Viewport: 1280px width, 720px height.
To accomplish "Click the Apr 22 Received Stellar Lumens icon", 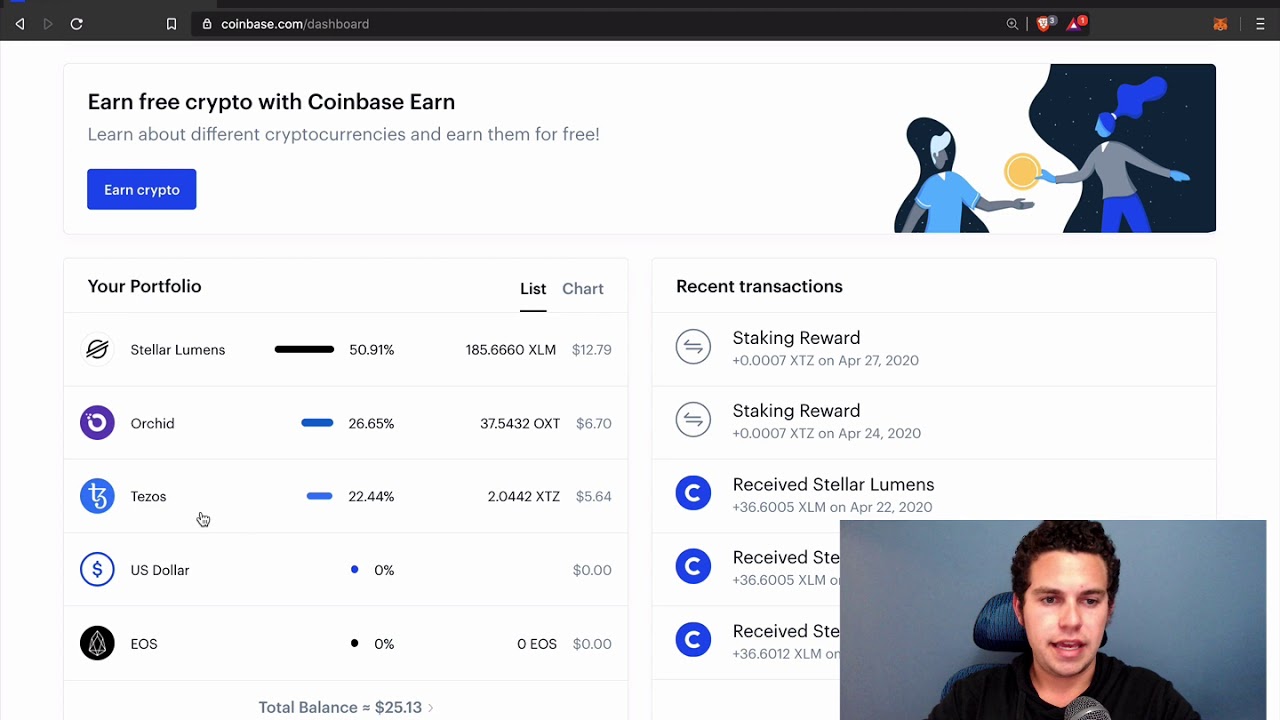I will 693,493.
